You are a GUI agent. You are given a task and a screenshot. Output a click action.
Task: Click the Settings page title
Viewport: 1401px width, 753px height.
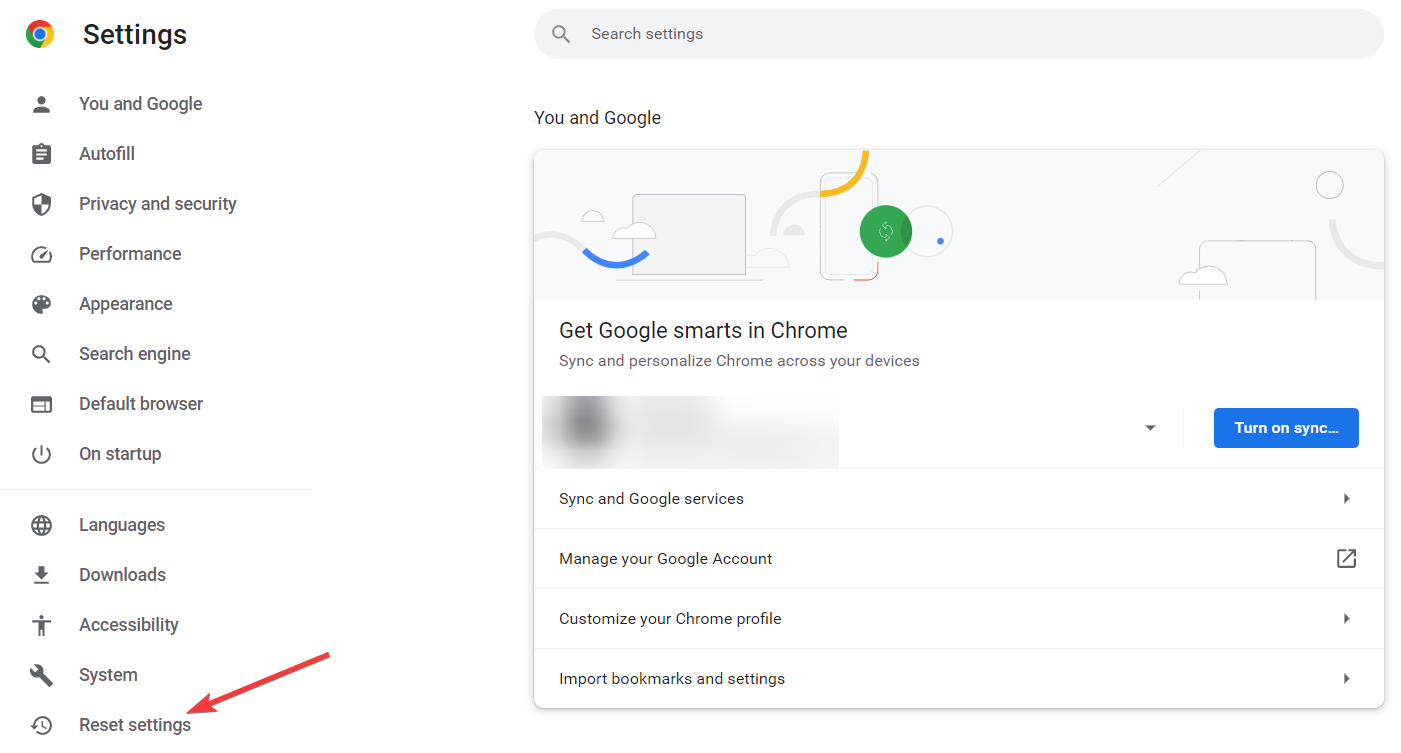click(135, 35)
